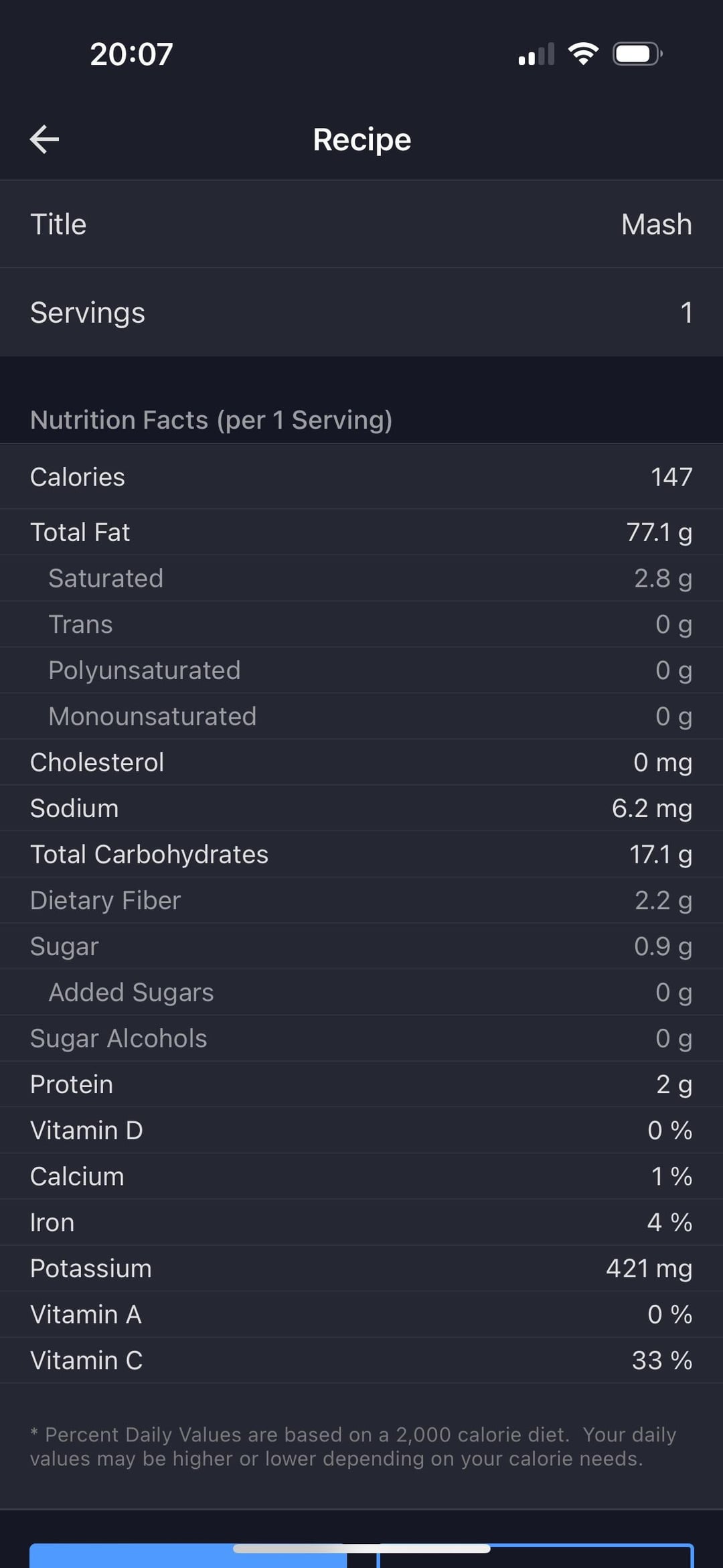
Task: Tap the Cholesterol row
Action: click(x=361, y=762)
